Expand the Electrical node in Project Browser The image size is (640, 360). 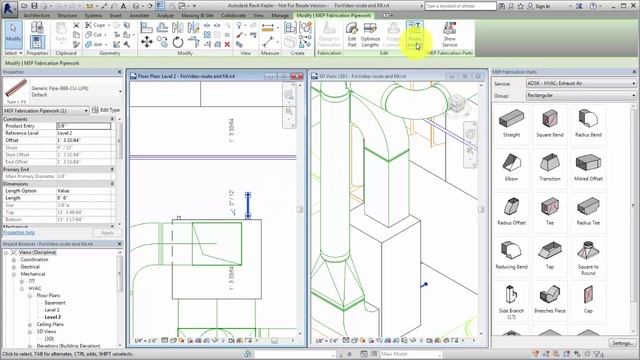[x=14, y=267]
